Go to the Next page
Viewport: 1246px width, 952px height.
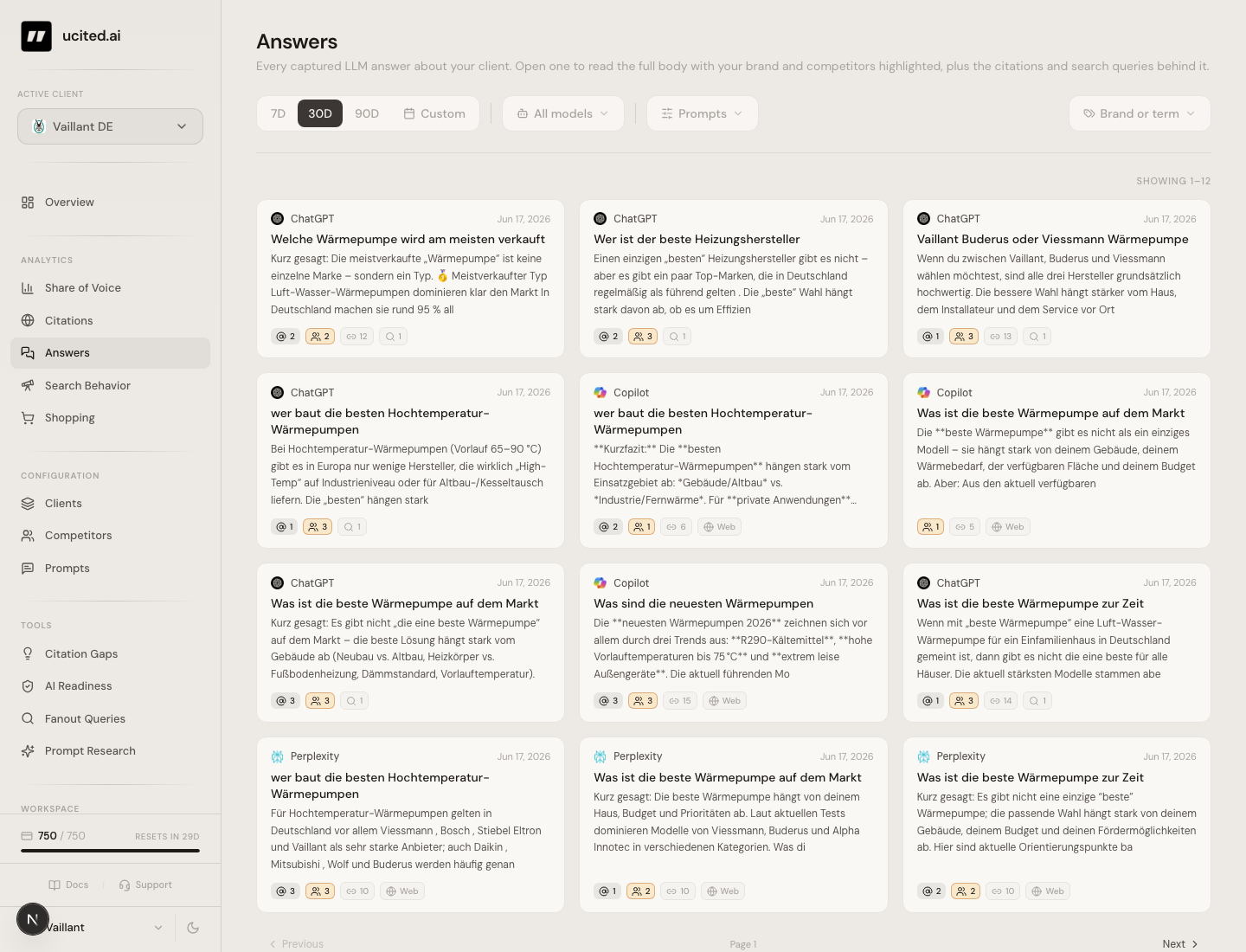pos(1180,944)
